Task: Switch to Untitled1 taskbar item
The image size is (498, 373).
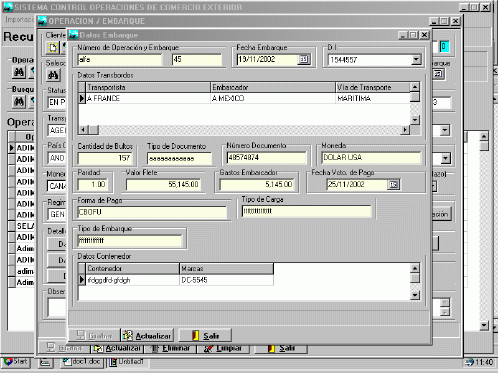Action: tap(127, 362)
